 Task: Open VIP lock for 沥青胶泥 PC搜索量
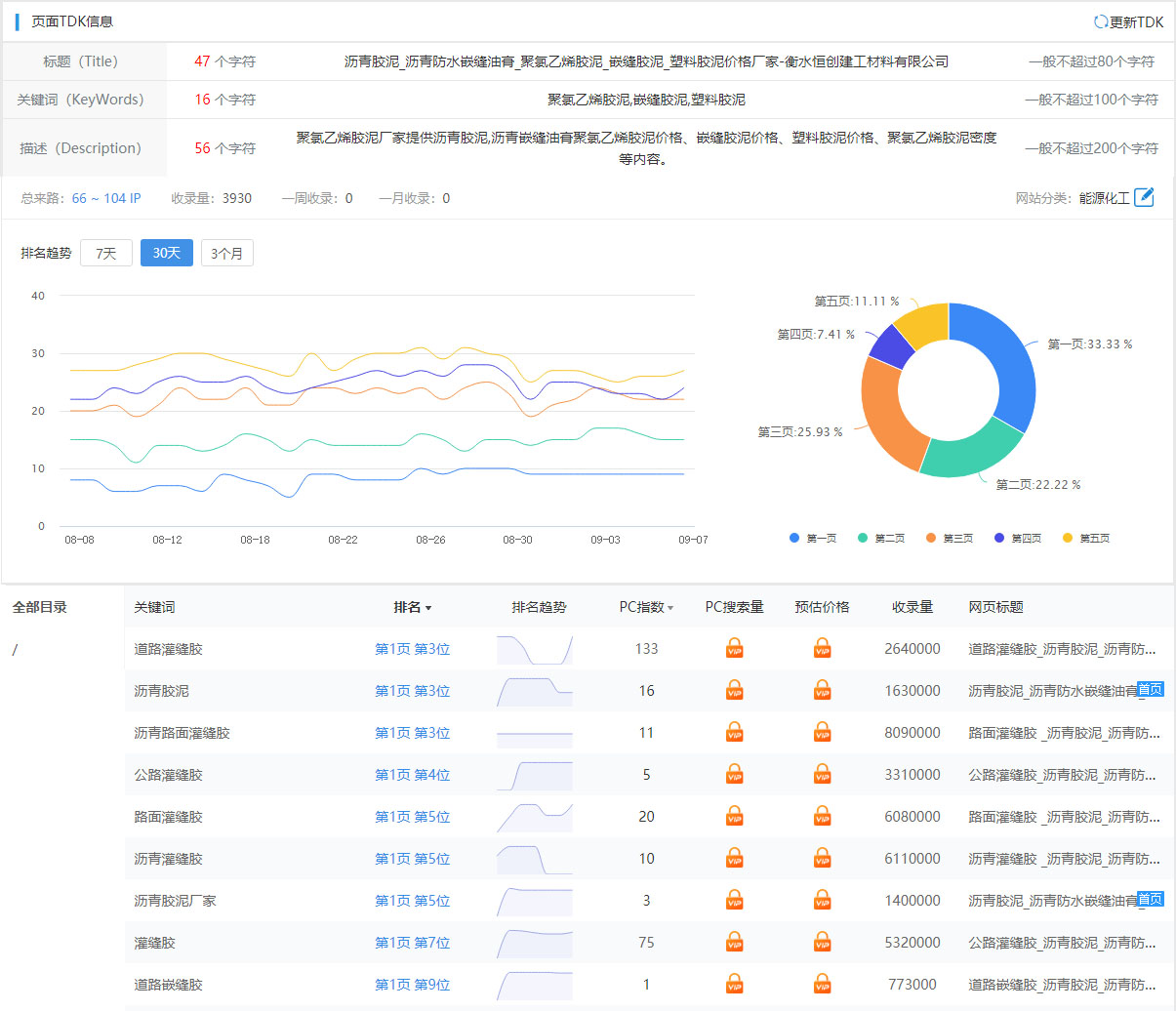734,690
